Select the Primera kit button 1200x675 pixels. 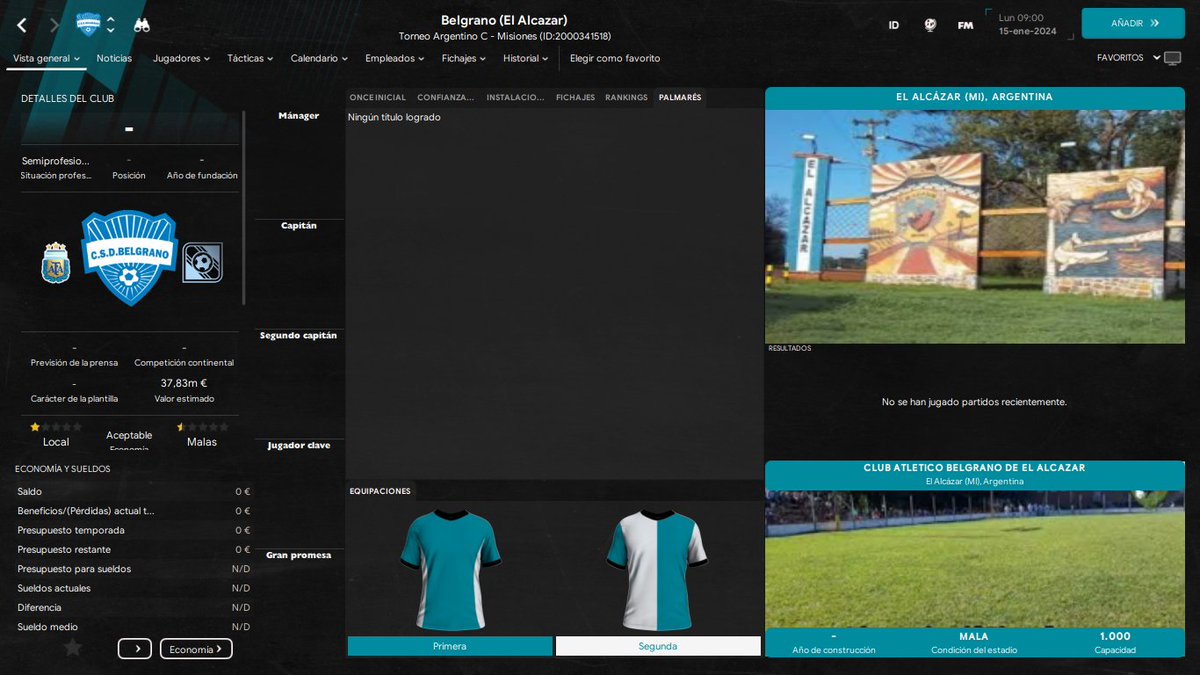tap(450, 646)
